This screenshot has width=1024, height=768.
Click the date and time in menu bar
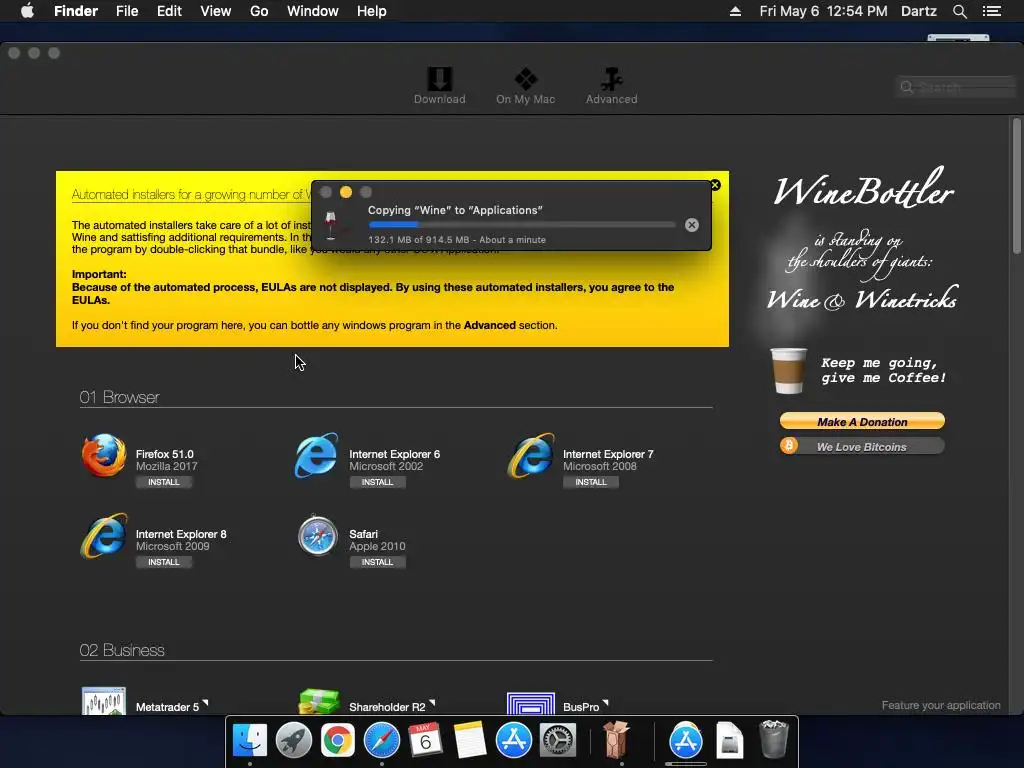click(823, 11)
